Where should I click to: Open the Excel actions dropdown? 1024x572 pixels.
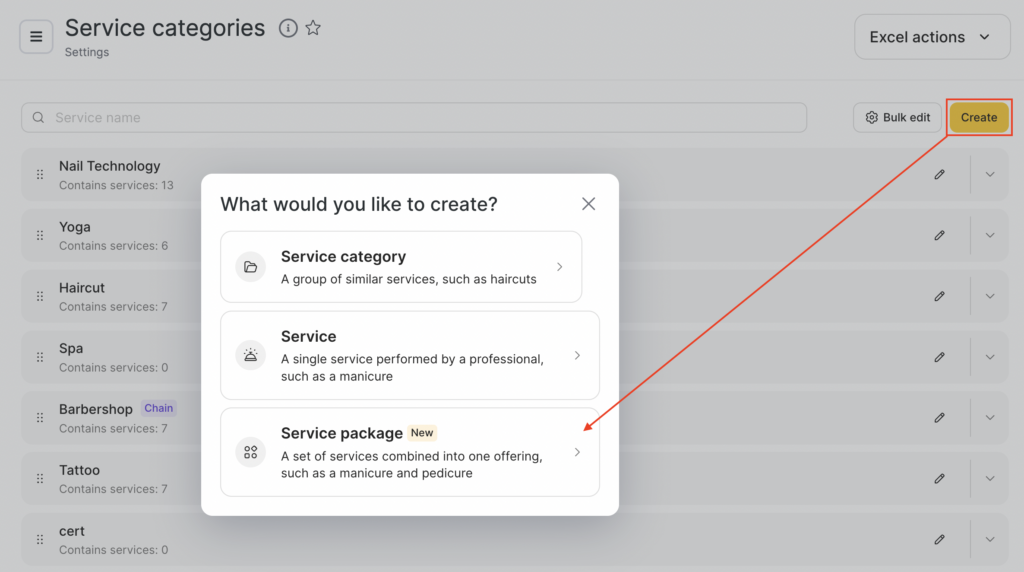(x=931, y=37)
